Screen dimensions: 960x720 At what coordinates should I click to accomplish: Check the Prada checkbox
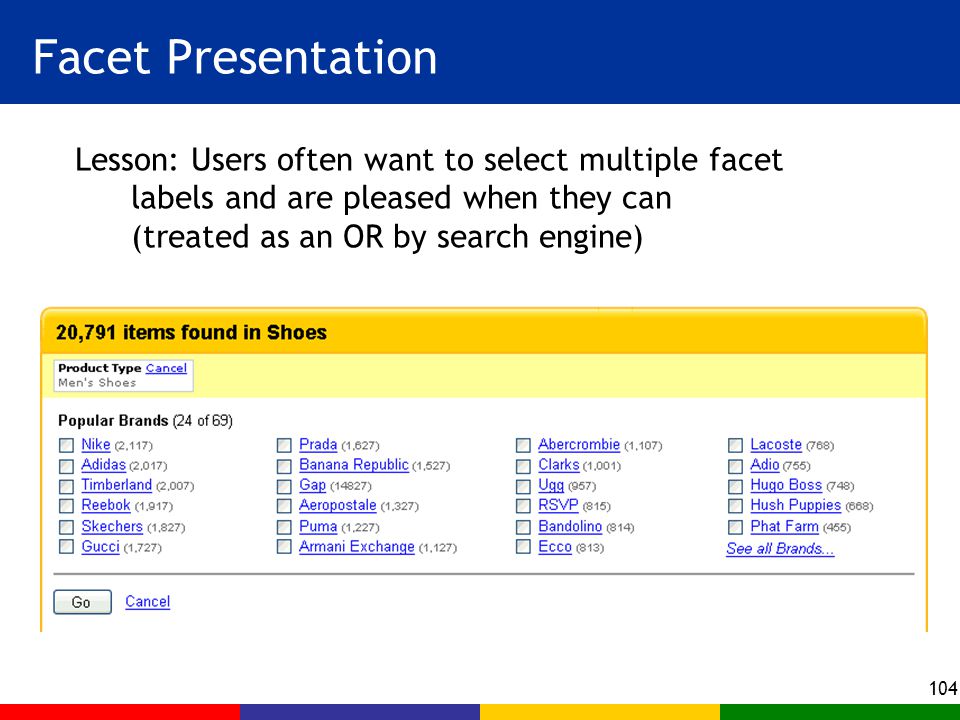click(284, 445)
